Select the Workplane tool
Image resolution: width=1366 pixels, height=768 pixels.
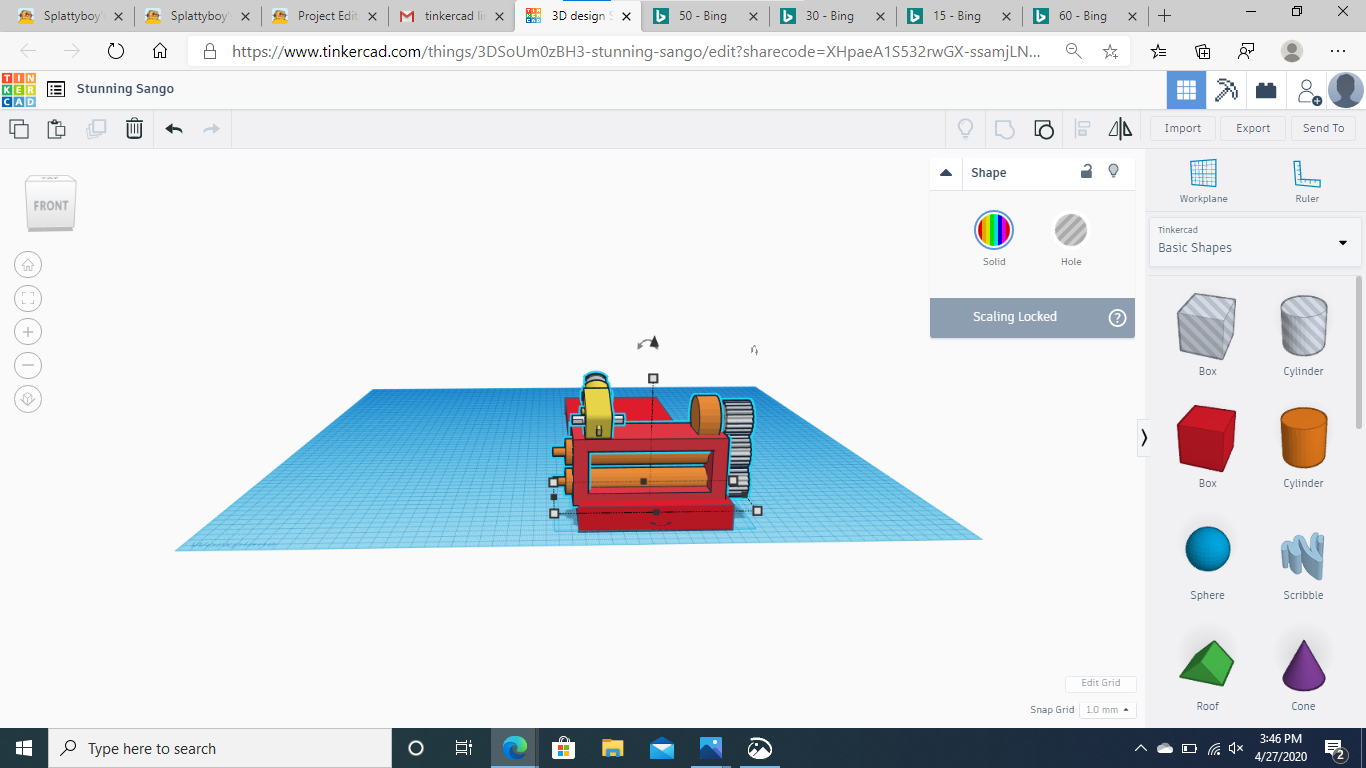coord(1203,181)
